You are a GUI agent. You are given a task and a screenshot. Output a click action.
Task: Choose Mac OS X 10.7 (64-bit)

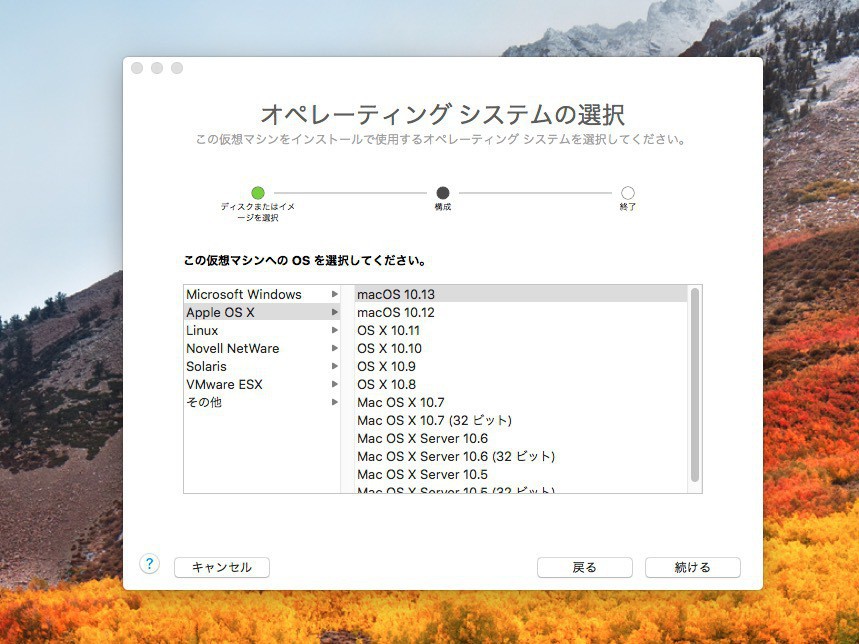520,402
